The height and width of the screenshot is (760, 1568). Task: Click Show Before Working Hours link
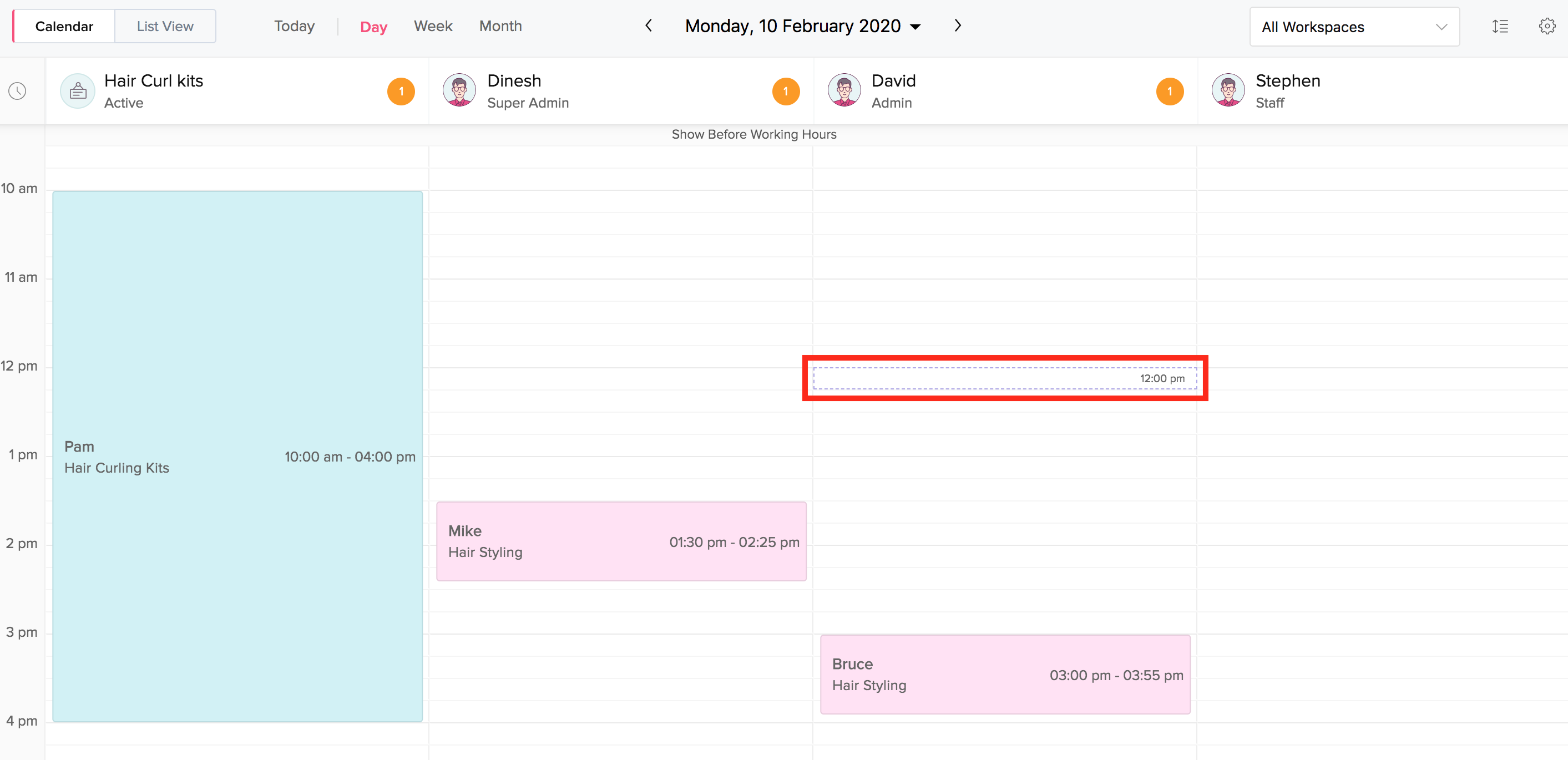point(753,134)
